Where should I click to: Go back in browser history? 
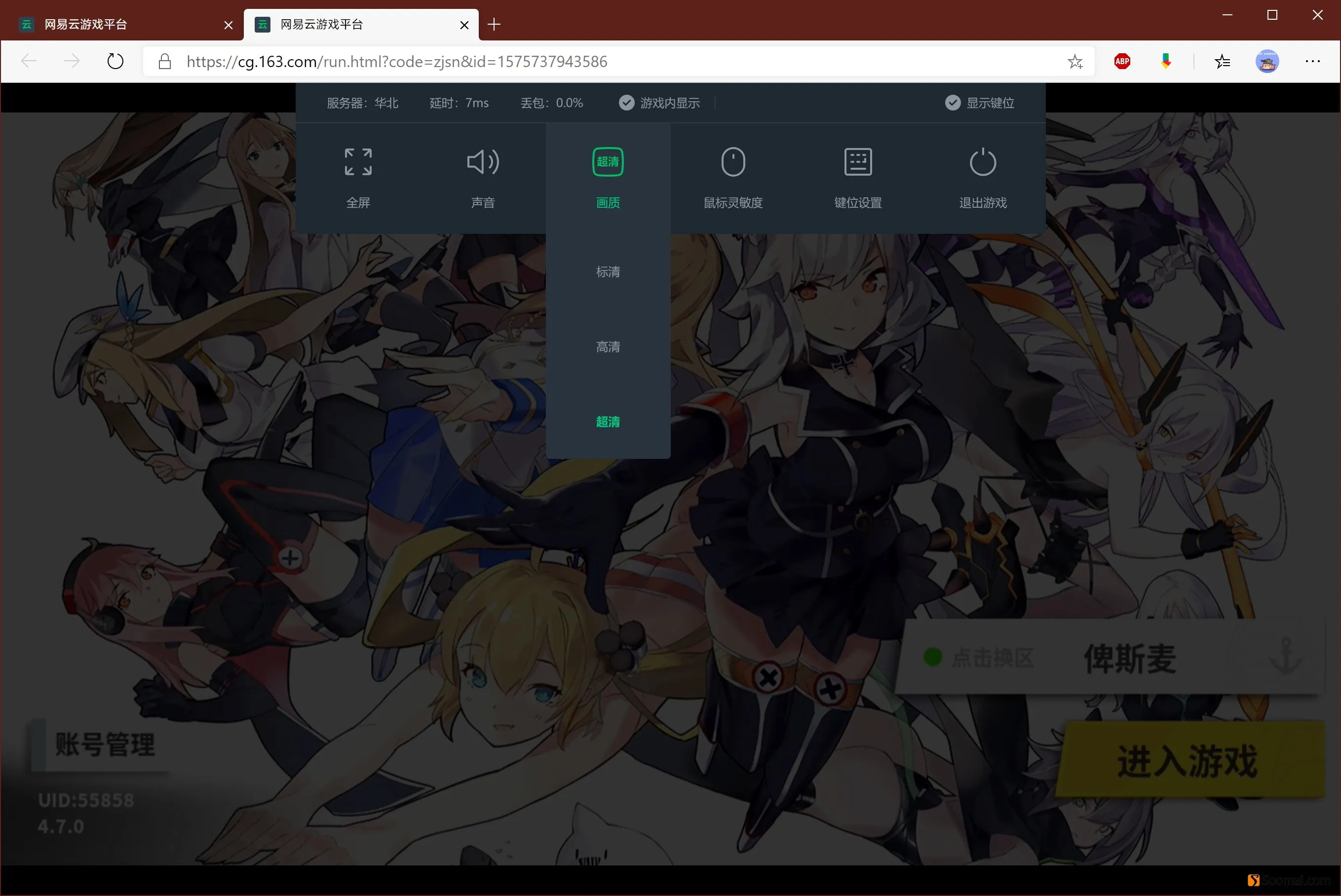pos(29,61)
